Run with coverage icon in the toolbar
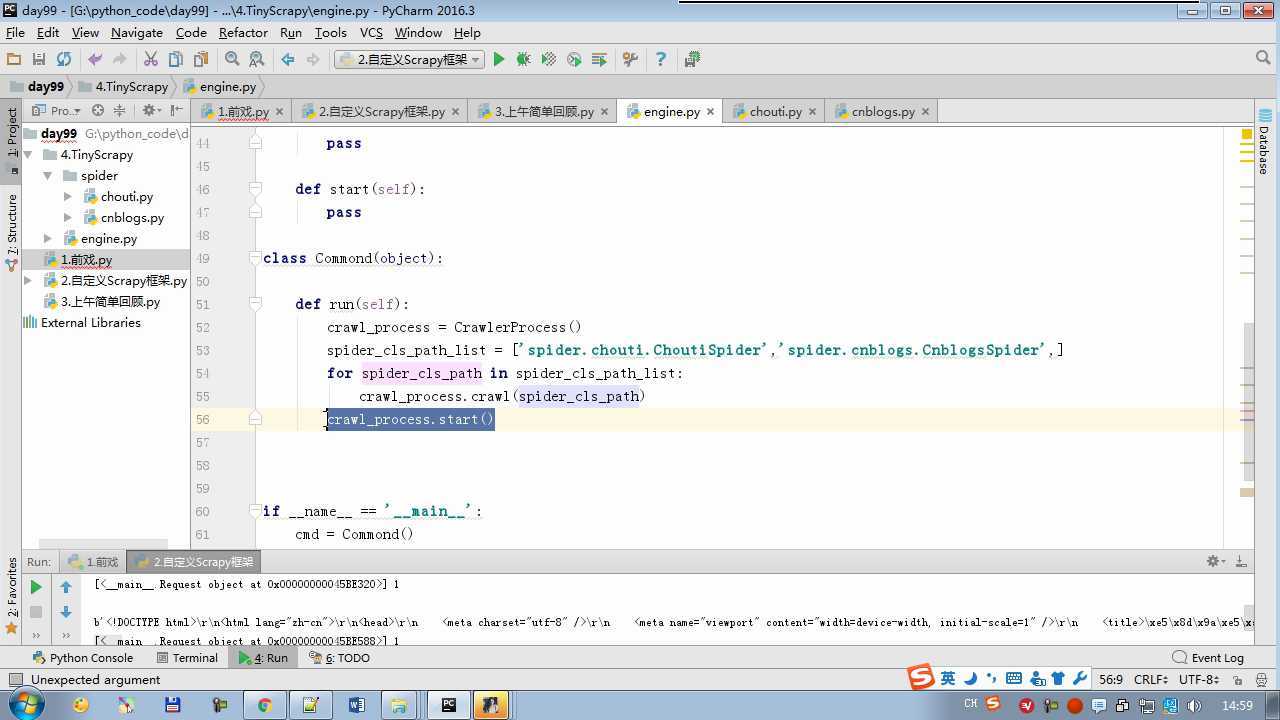The width and height of the screenshot is (1280, 720). 548,60
